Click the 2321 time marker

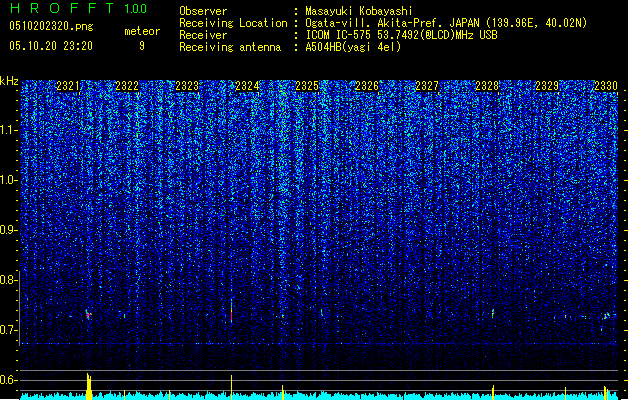point(68,86)
